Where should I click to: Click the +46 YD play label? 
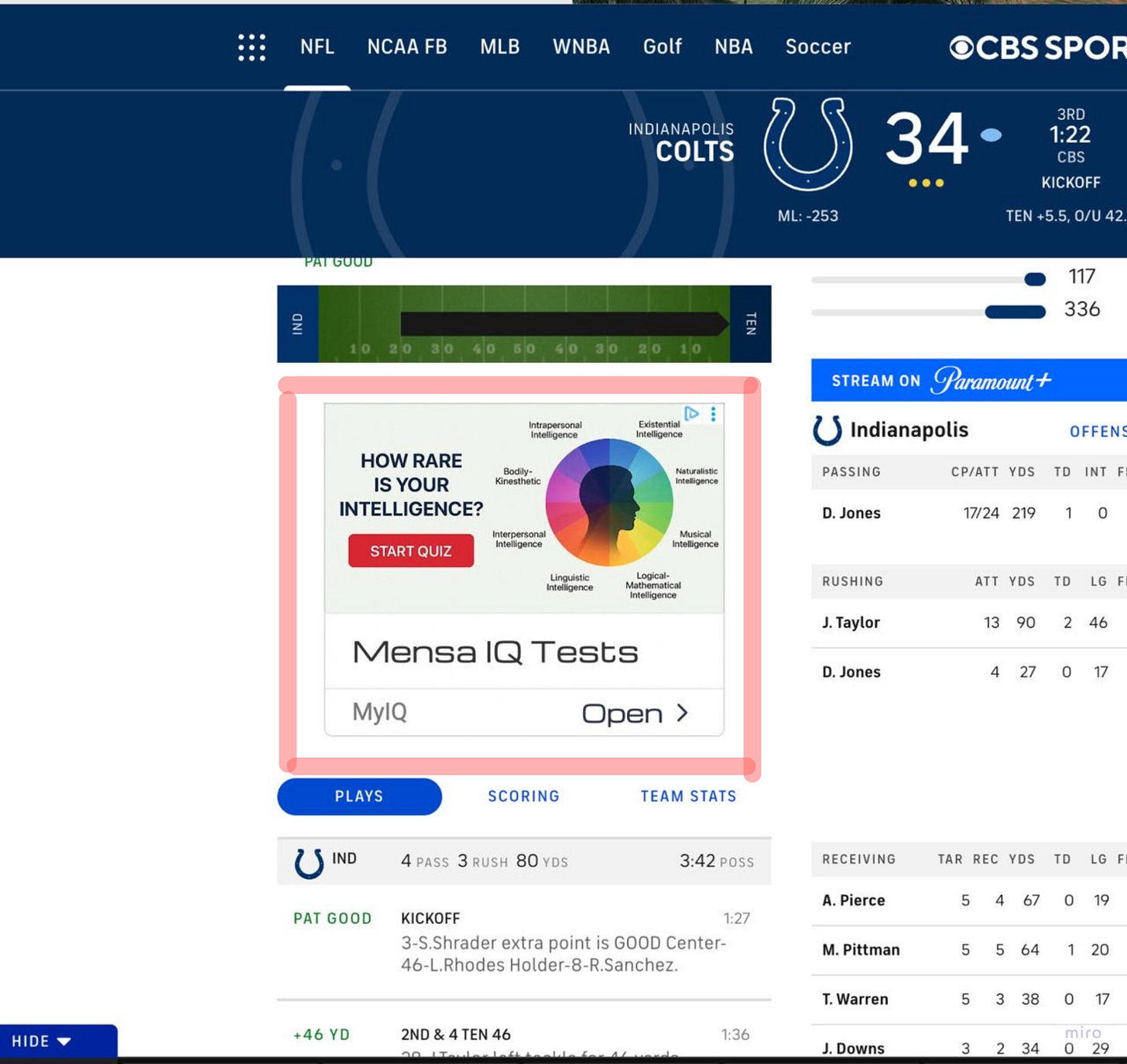click(321, 1035)
